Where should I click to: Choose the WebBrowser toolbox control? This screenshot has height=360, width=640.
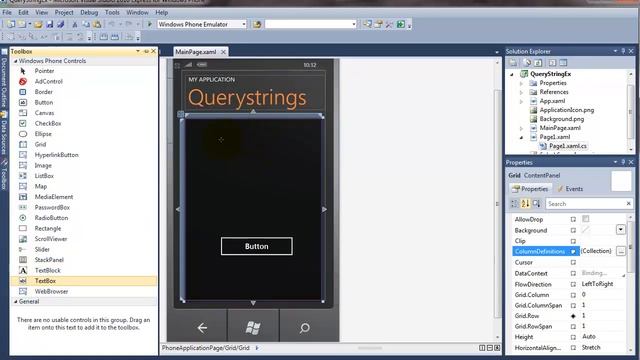point(83,291)
